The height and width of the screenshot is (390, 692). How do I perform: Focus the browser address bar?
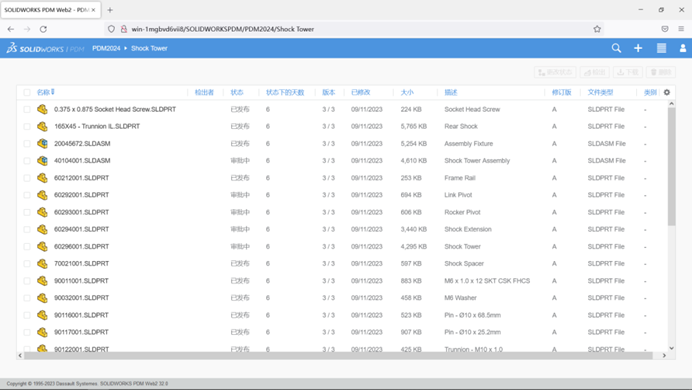(353, 29)
